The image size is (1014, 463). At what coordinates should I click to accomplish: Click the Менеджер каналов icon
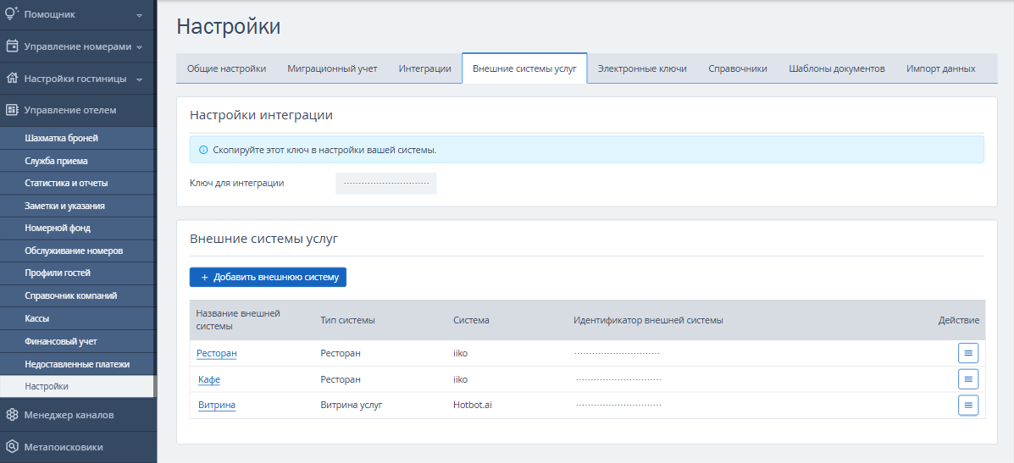point(12,415)
